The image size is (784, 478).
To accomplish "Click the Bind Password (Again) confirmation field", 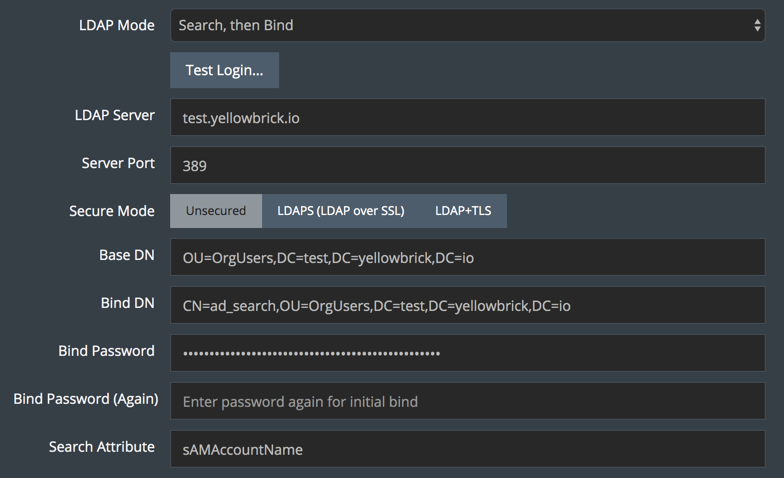I will point(467,401).
